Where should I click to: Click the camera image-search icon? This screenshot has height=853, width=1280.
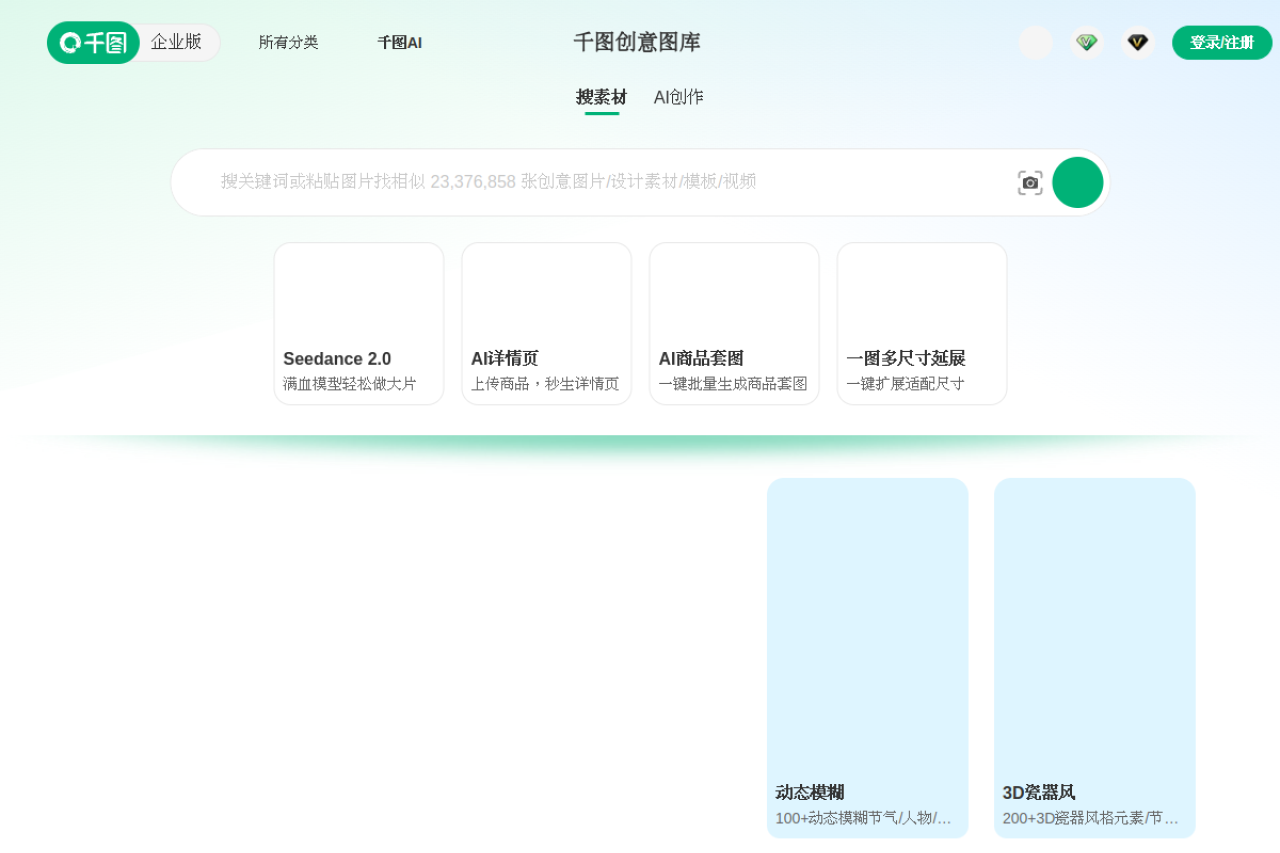point(1030,182)
